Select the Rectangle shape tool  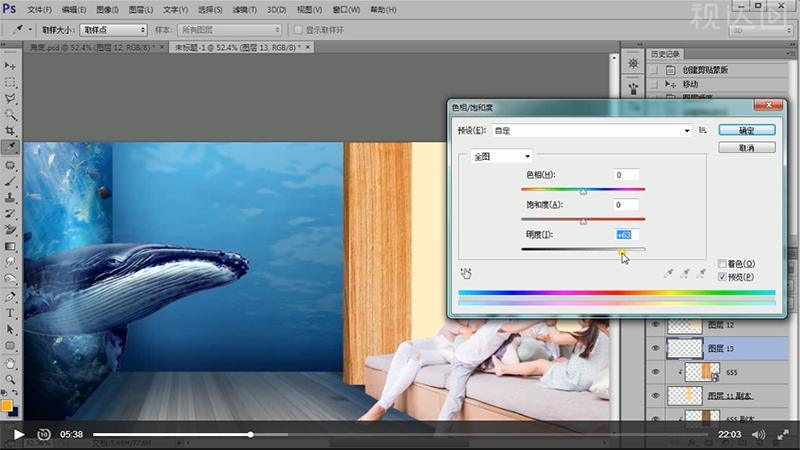point(10,345)
